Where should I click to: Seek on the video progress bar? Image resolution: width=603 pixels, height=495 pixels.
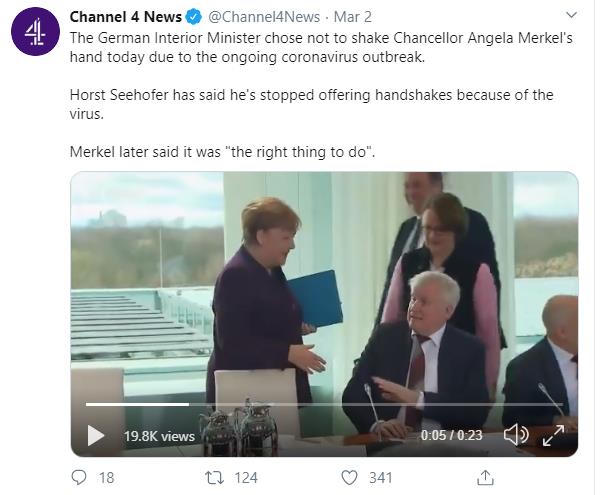pos(300,404)
